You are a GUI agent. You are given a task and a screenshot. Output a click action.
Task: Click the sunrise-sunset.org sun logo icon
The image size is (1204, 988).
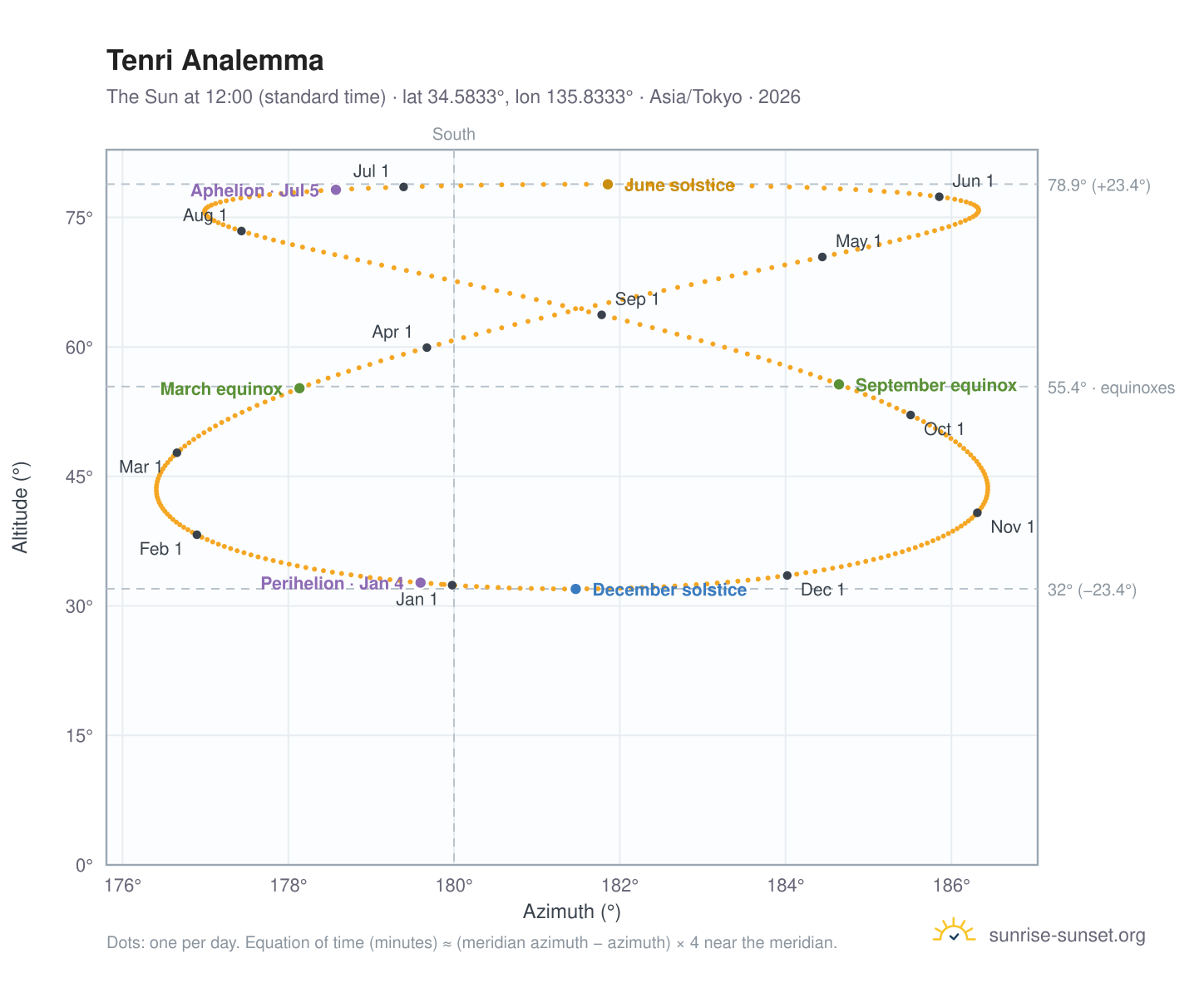tap(954, 931)
